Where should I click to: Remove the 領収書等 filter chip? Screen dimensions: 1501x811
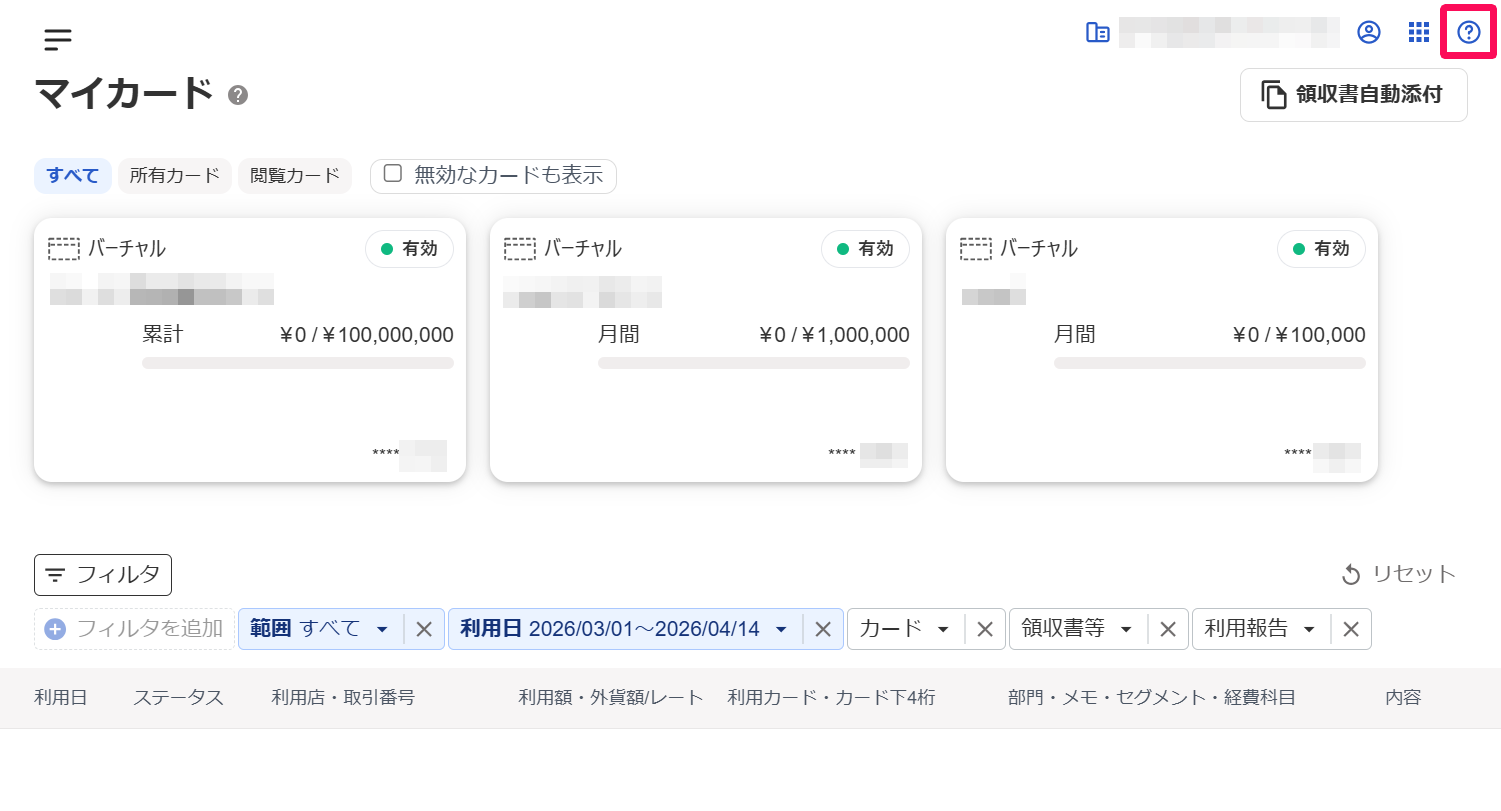pyautogui.click(x=1167, y=629)
